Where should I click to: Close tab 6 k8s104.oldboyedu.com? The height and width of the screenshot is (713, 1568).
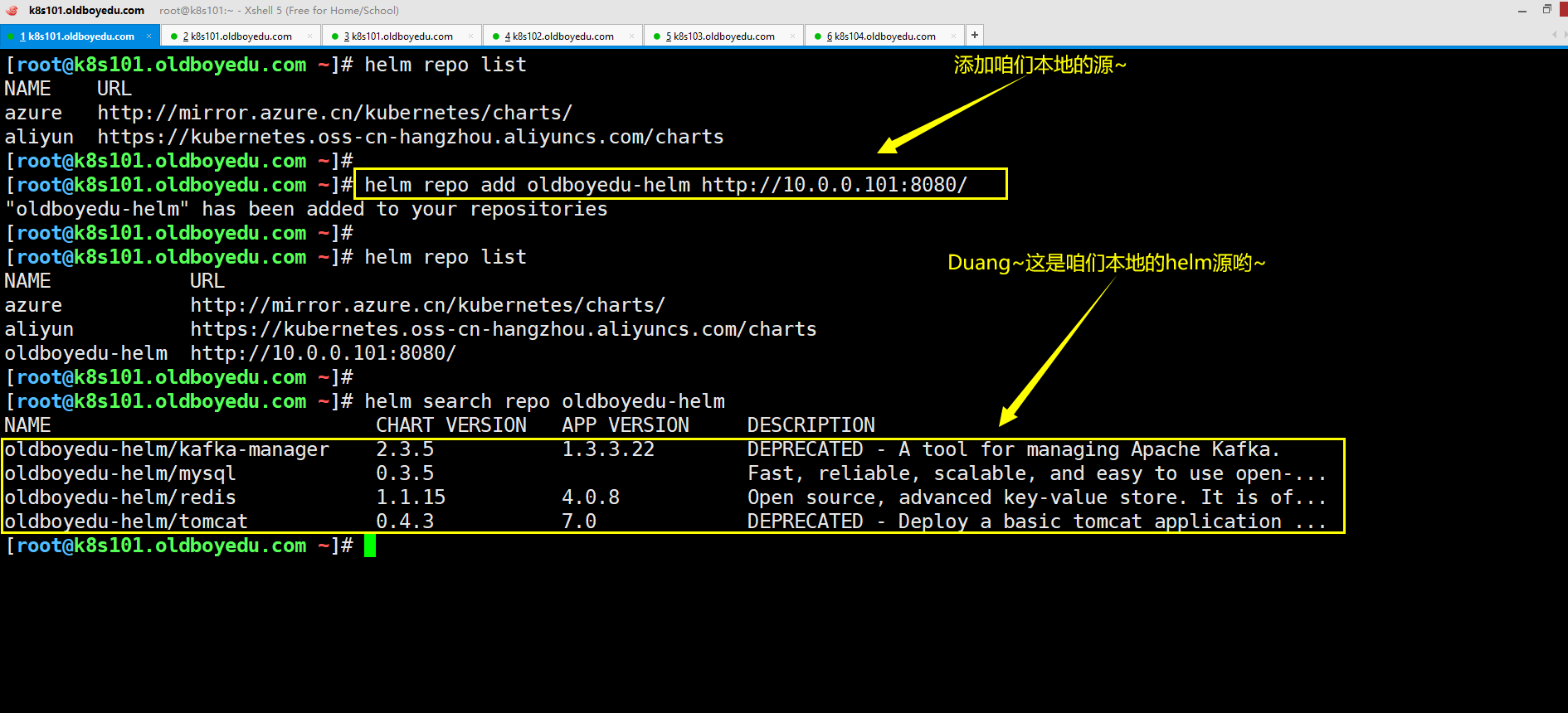(x=953, y=36)
